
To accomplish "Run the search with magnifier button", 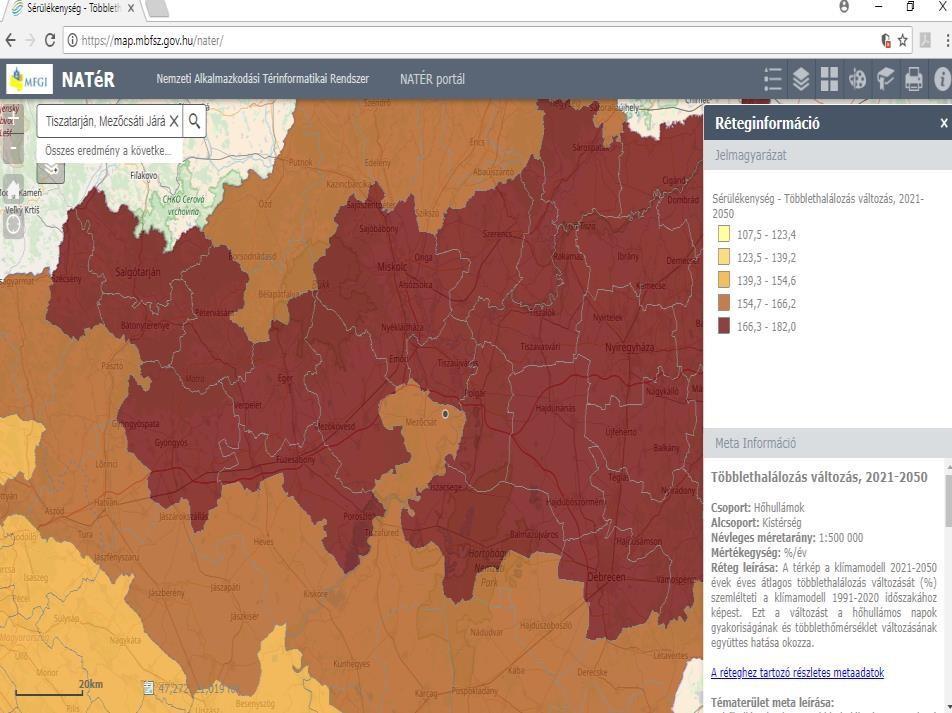I will pos(194,121).
